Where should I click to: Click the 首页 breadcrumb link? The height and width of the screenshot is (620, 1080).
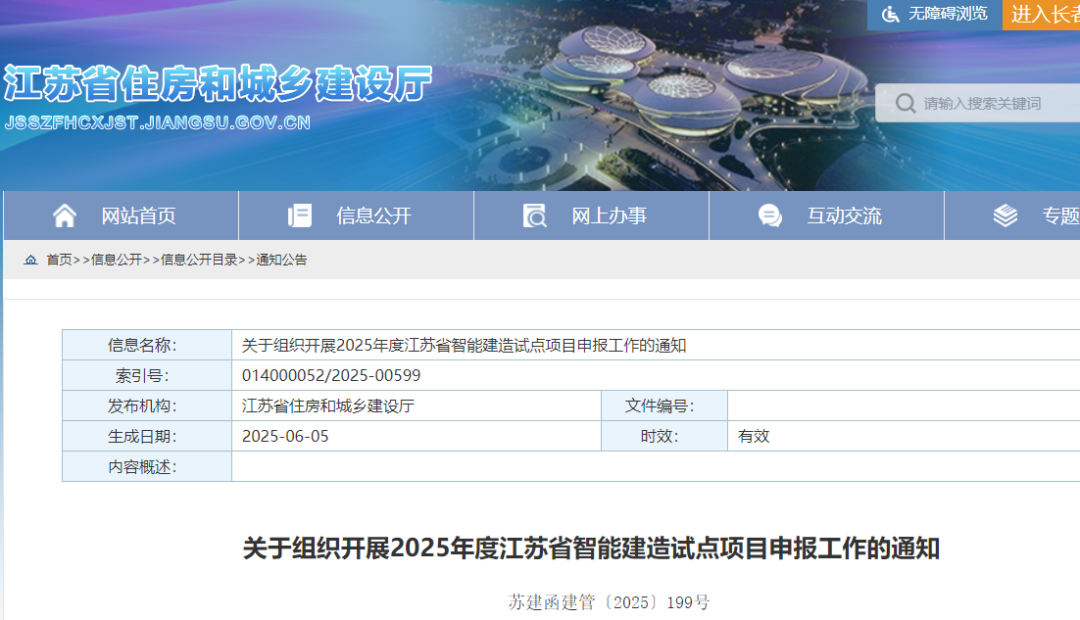[x=59, y=260]
